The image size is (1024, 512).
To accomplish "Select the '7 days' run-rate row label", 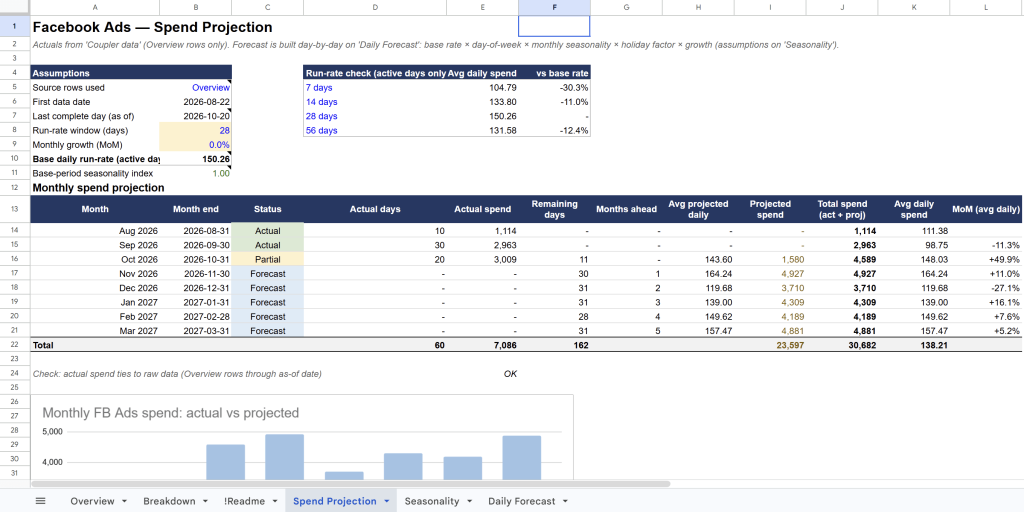I will coord(375,87).
